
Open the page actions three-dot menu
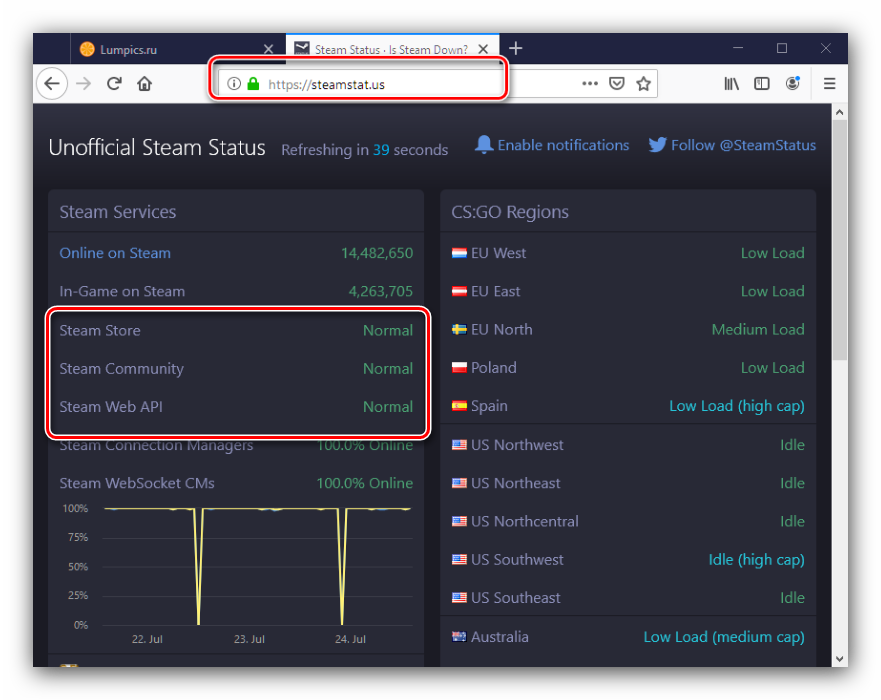pyautogui.click(x=590, y=84)
